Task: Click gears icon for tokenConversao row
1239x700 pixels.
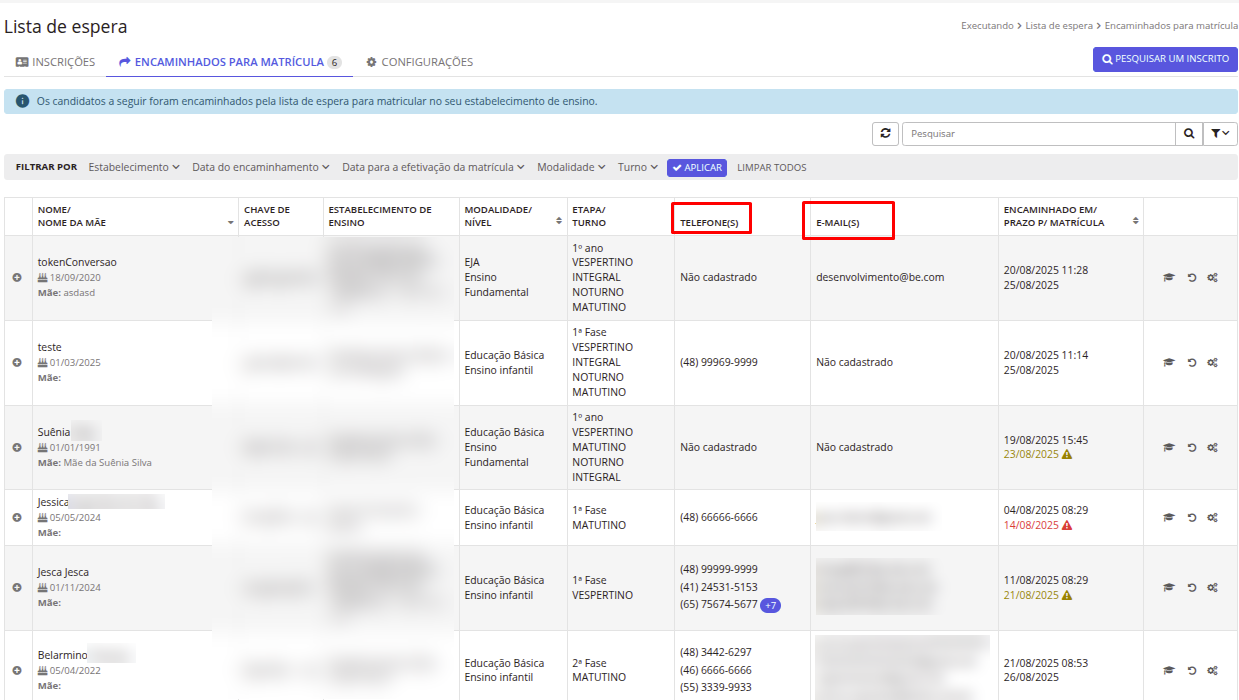Action: [x=1212, y=278]
